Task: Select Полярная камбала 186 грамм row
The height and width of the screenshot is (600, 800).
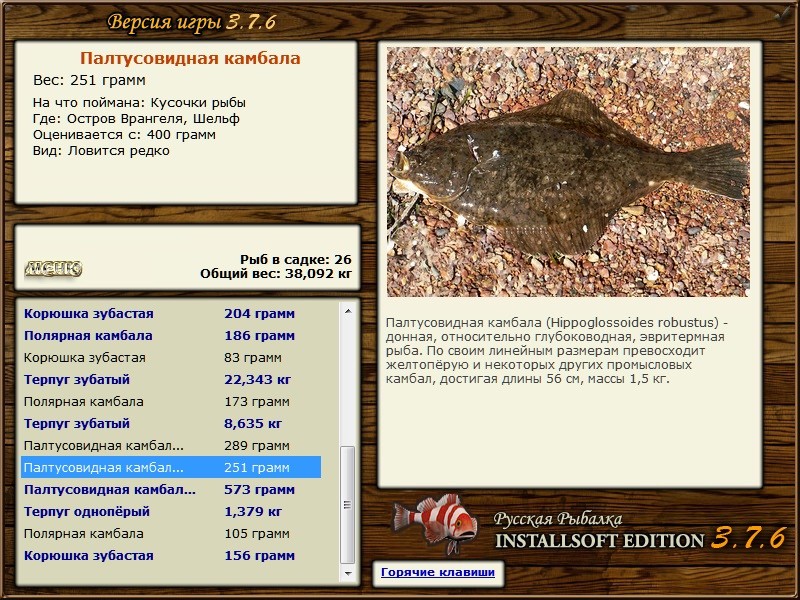Action: pos(171,336)
